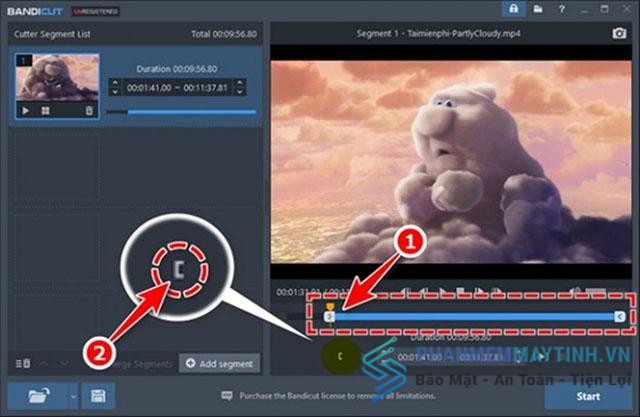Open the output folder icon in title bar
The width and height of the screenshot is (640, 417).
coord(538,9)
